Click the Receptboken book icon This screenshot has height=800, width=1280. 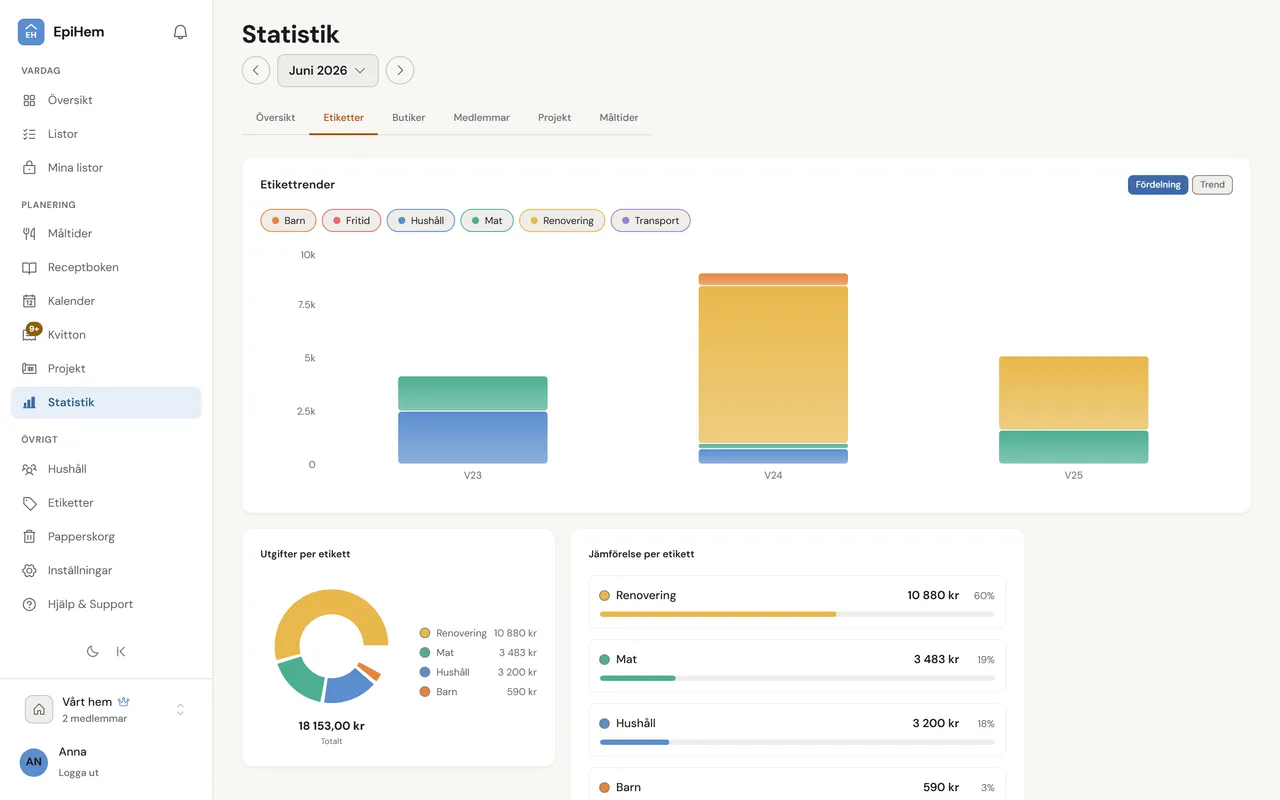[x=30, y=268]
